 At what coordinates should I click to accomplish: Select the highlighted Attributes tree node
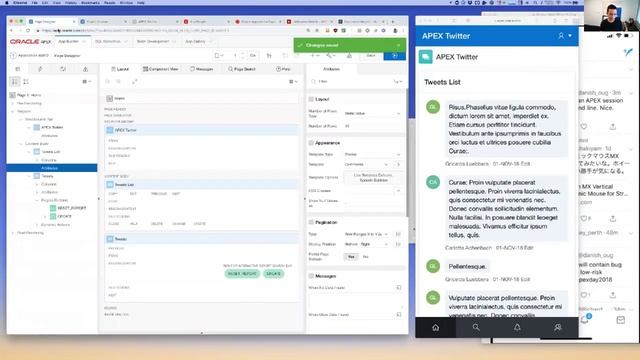(52, 168)
